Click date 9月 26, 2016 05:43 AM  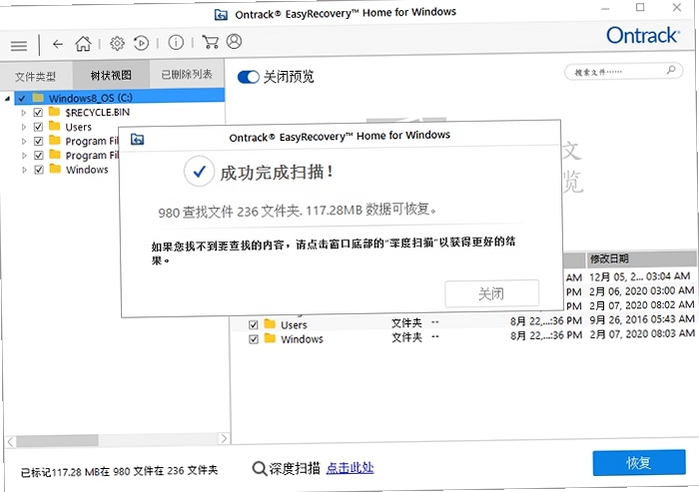click(642, 319)
